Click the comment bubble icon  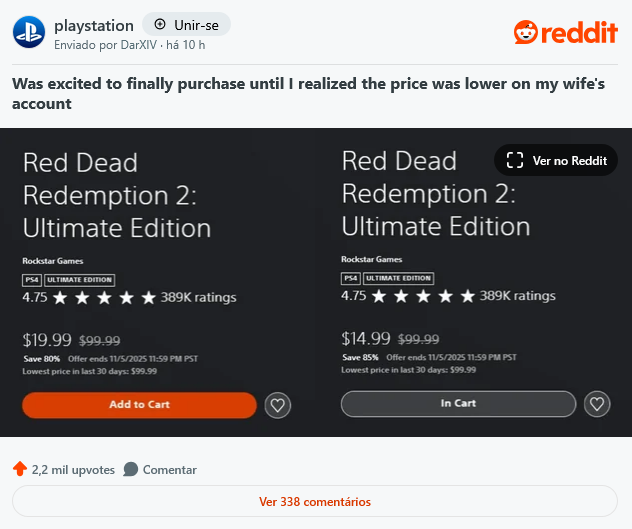tap(131, 469)
